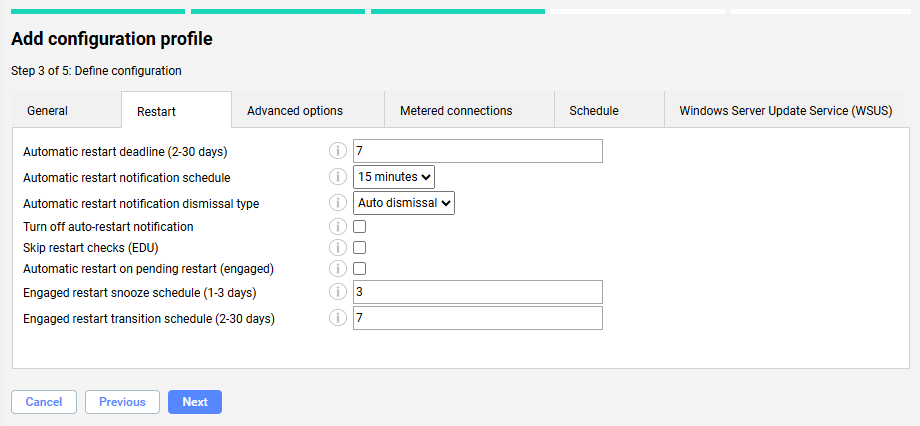Click info icon for Engaged restart snooze schedule
The height and width of the screenshot is (426, 920).
pos(338,292)
